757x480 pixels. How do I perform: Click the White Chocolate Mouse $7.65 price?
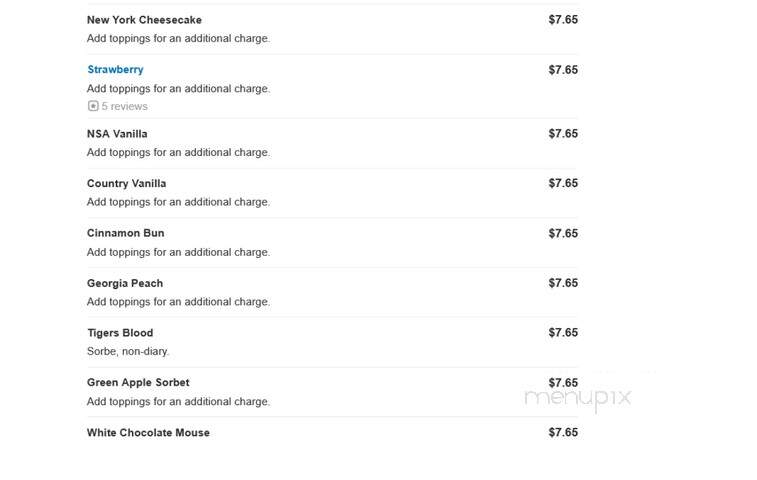coord(563,433)
